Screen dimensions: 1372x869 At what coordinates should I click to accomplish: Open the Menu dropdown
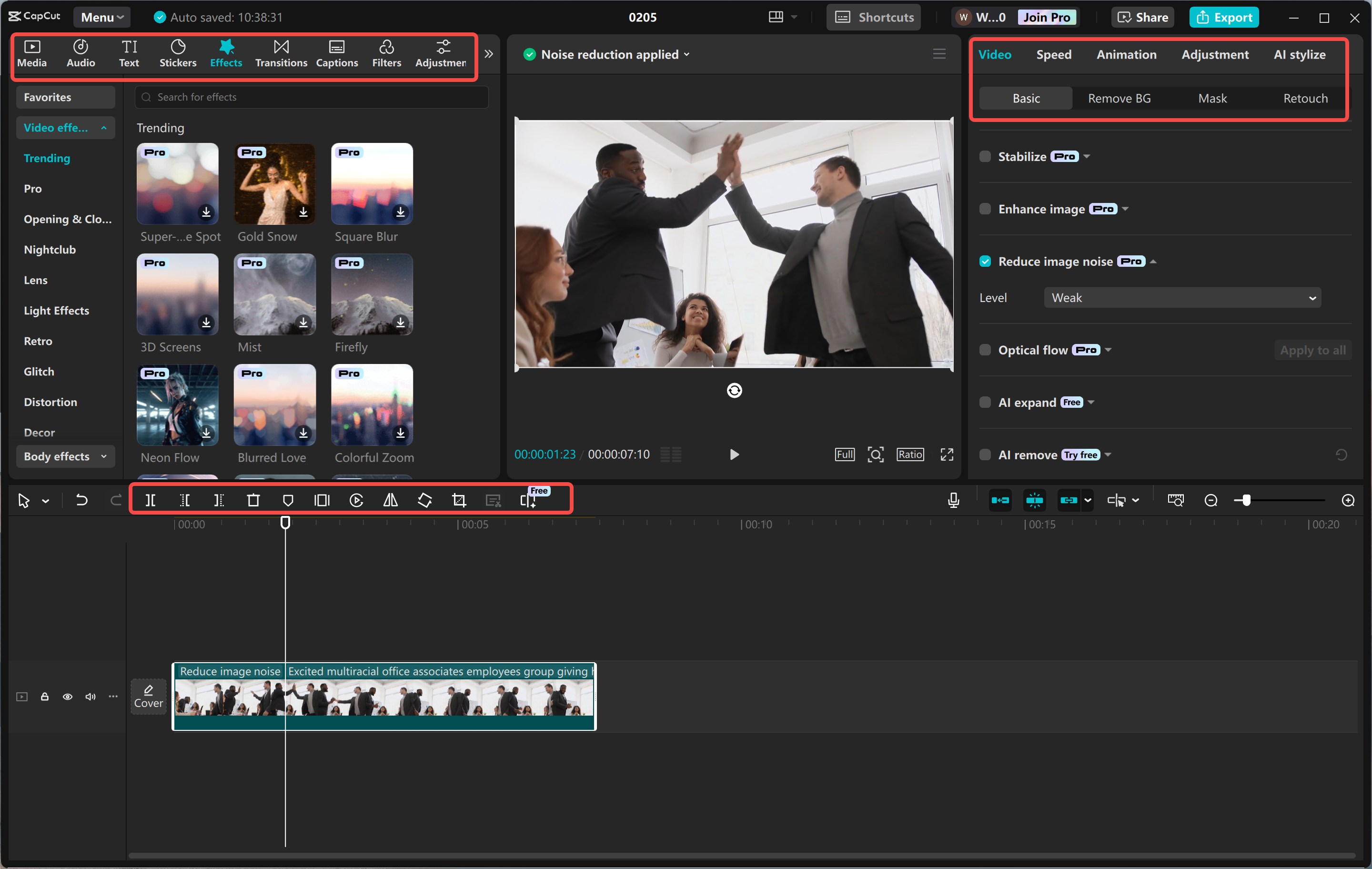[101, 17]
